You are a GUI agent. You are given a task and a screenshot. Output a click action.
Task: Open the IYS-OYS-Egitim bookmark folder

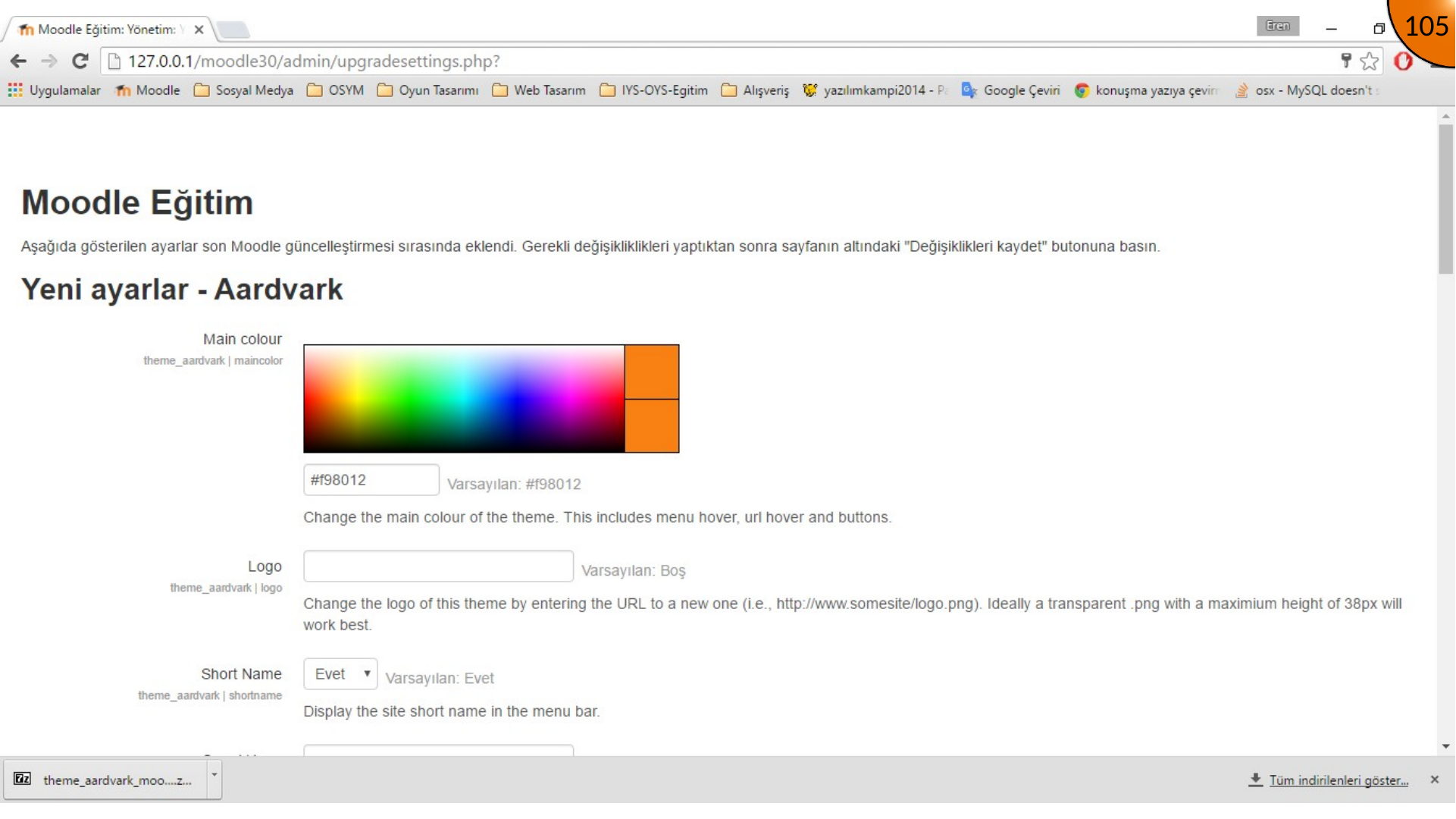pos(653,90)
